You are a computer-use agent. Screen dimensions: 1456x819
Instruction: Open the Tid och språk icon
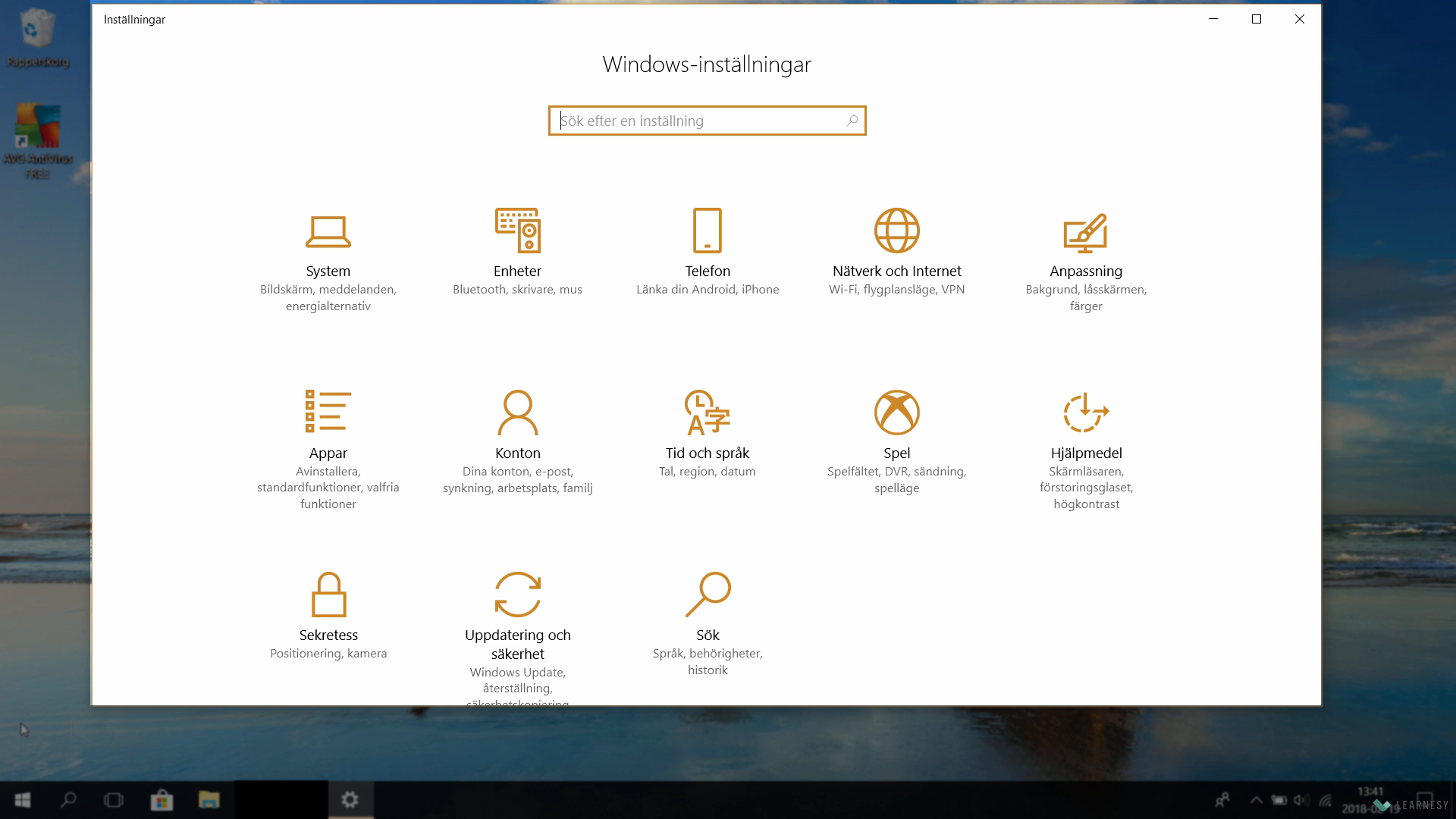pos(708,412)
